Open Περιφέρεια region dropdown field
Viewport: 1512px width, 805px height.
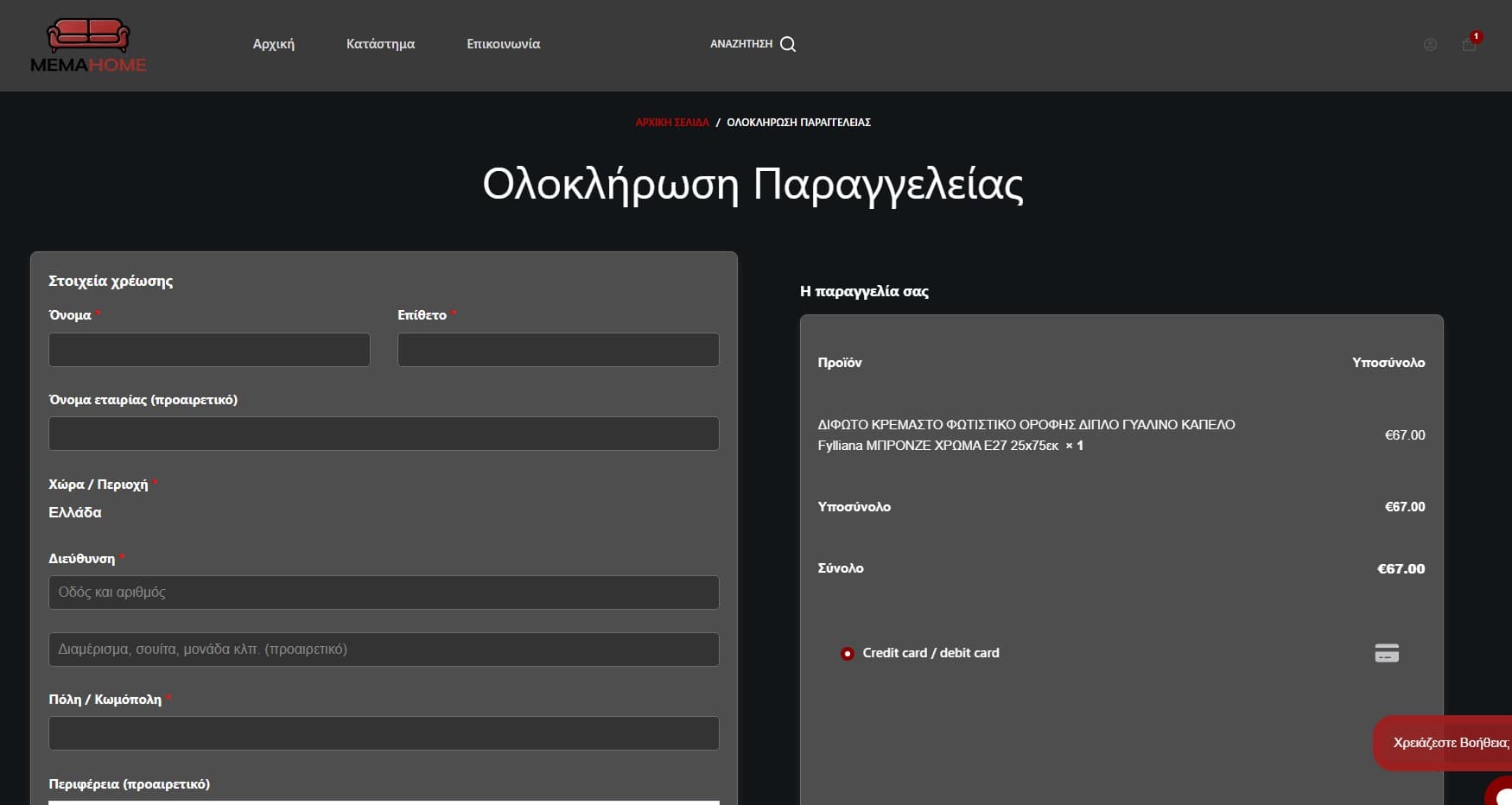pyautogui.click(x=384, y=802)
